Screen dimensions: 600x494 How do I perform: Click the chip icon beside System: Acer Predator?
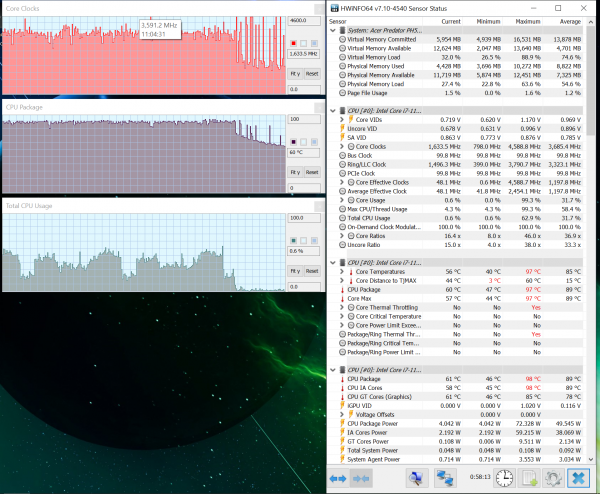click(342, 30)
